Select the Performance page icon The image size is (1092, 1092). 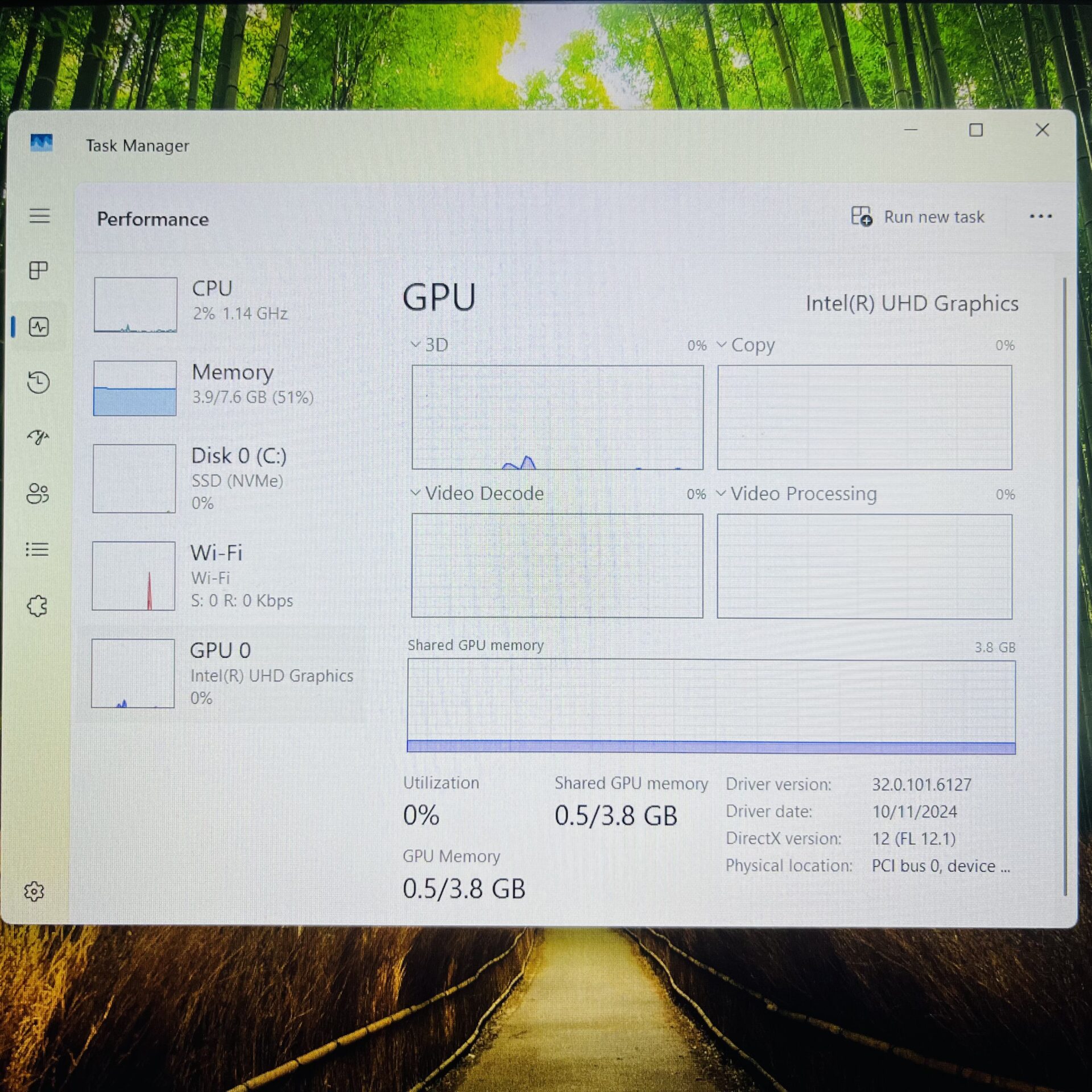pyautogui.click(x=39, y=326)
